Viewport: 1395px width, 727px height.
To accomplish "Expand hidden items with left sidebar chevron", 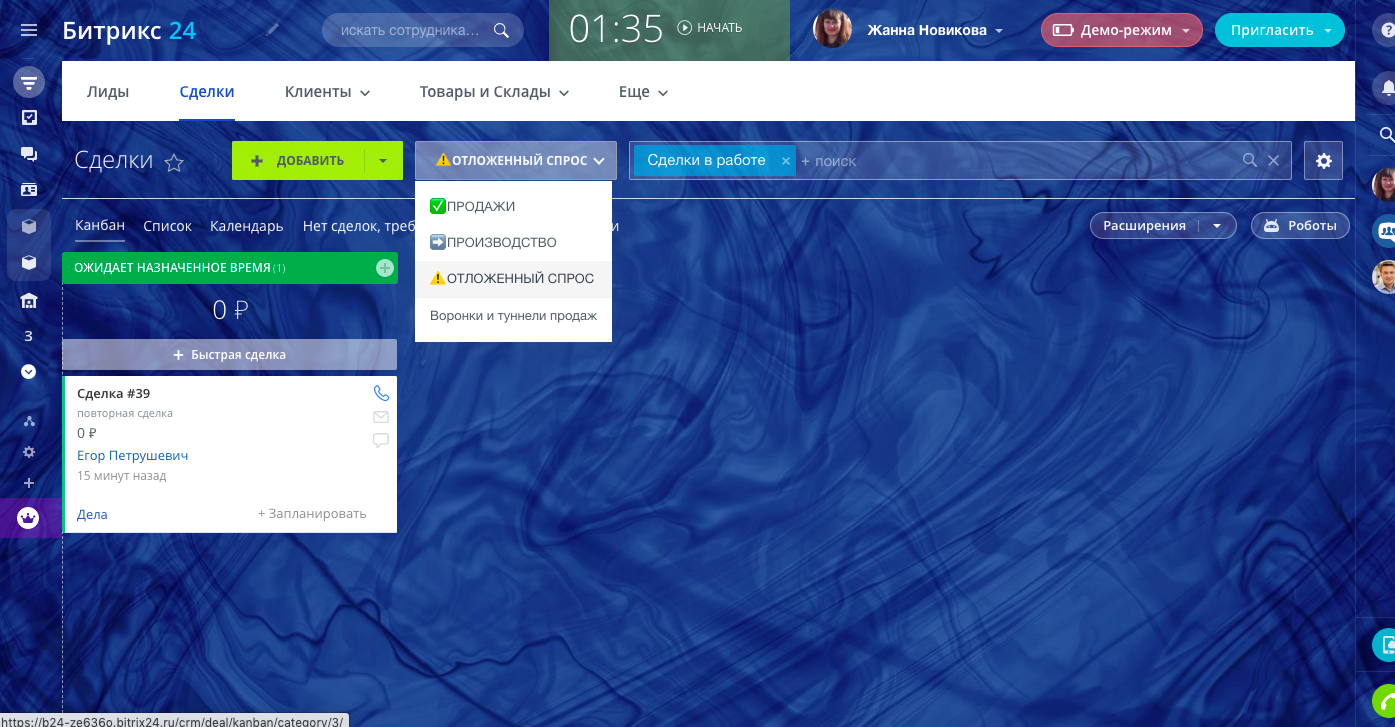I will point(29,371).
